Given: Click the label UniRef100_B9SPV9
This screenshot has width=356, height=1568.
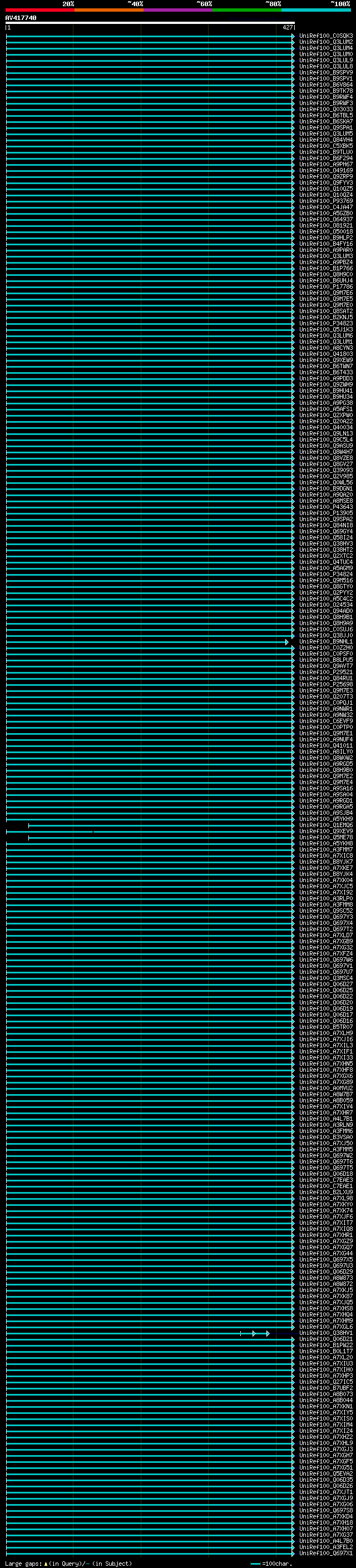Looking at the screenshot, I should coord(326,72).
